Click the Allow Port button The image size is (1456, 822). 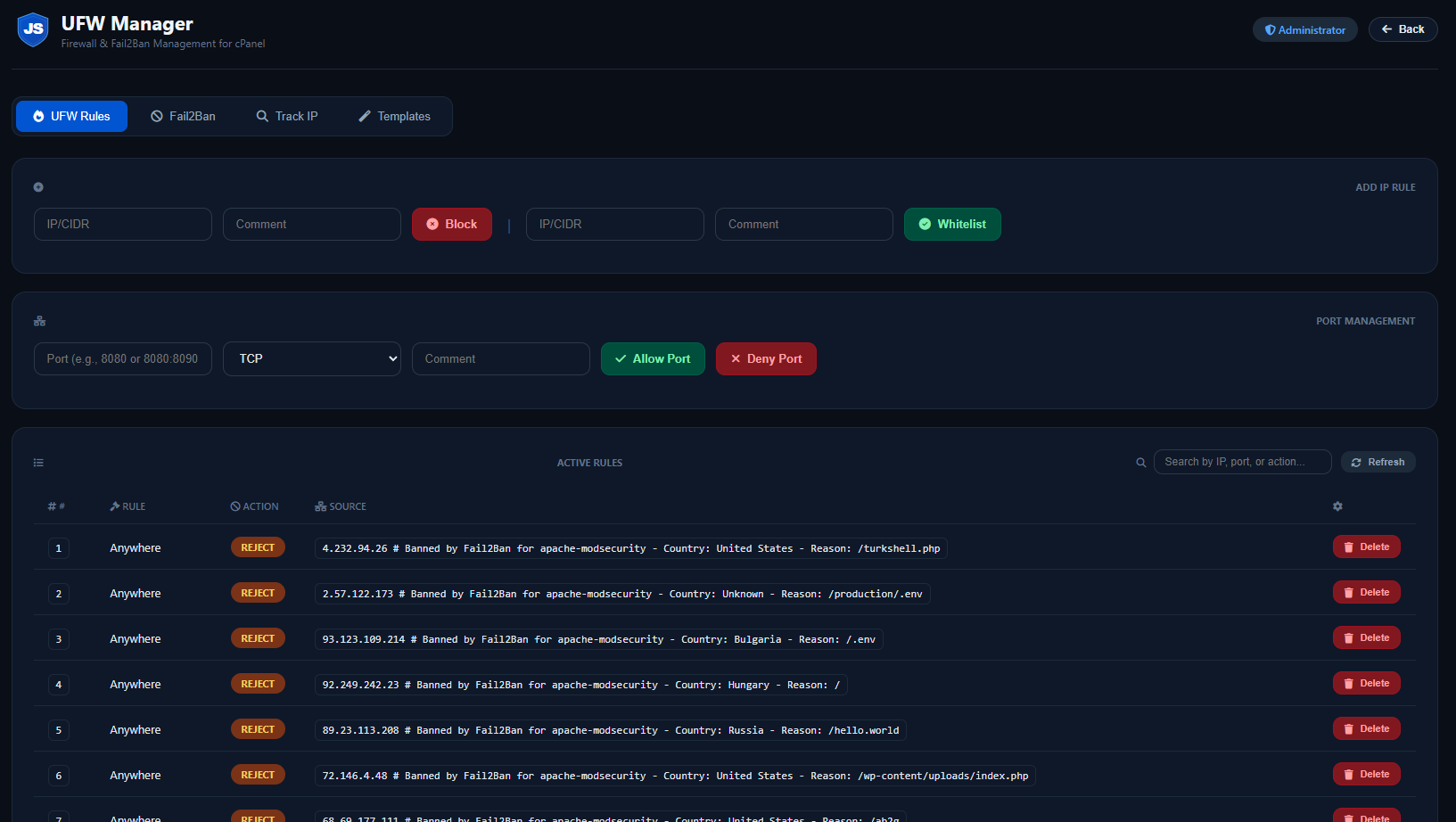click(653, 358)
